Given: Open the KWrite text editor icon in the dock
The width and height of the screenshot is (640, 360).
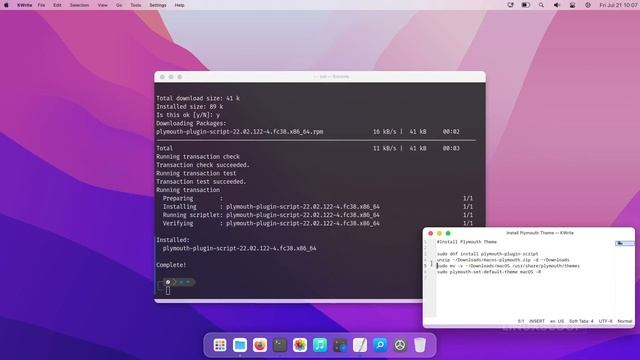Looking at the screenshot, I should pyautogui.click(x=360, y=345).
